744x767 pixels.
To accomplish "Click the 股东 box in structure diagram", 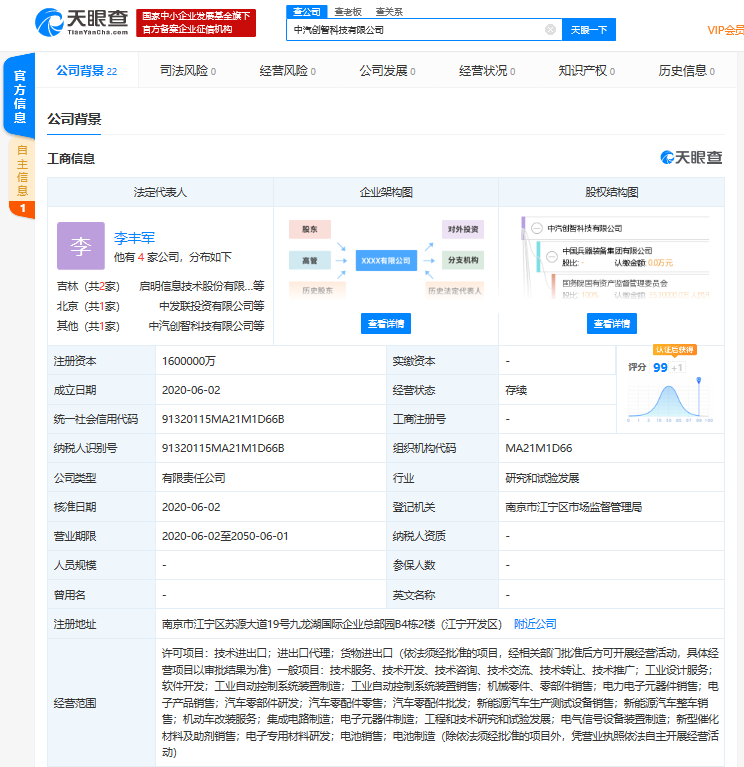I will pyautogui.click(x=310, y=229).
